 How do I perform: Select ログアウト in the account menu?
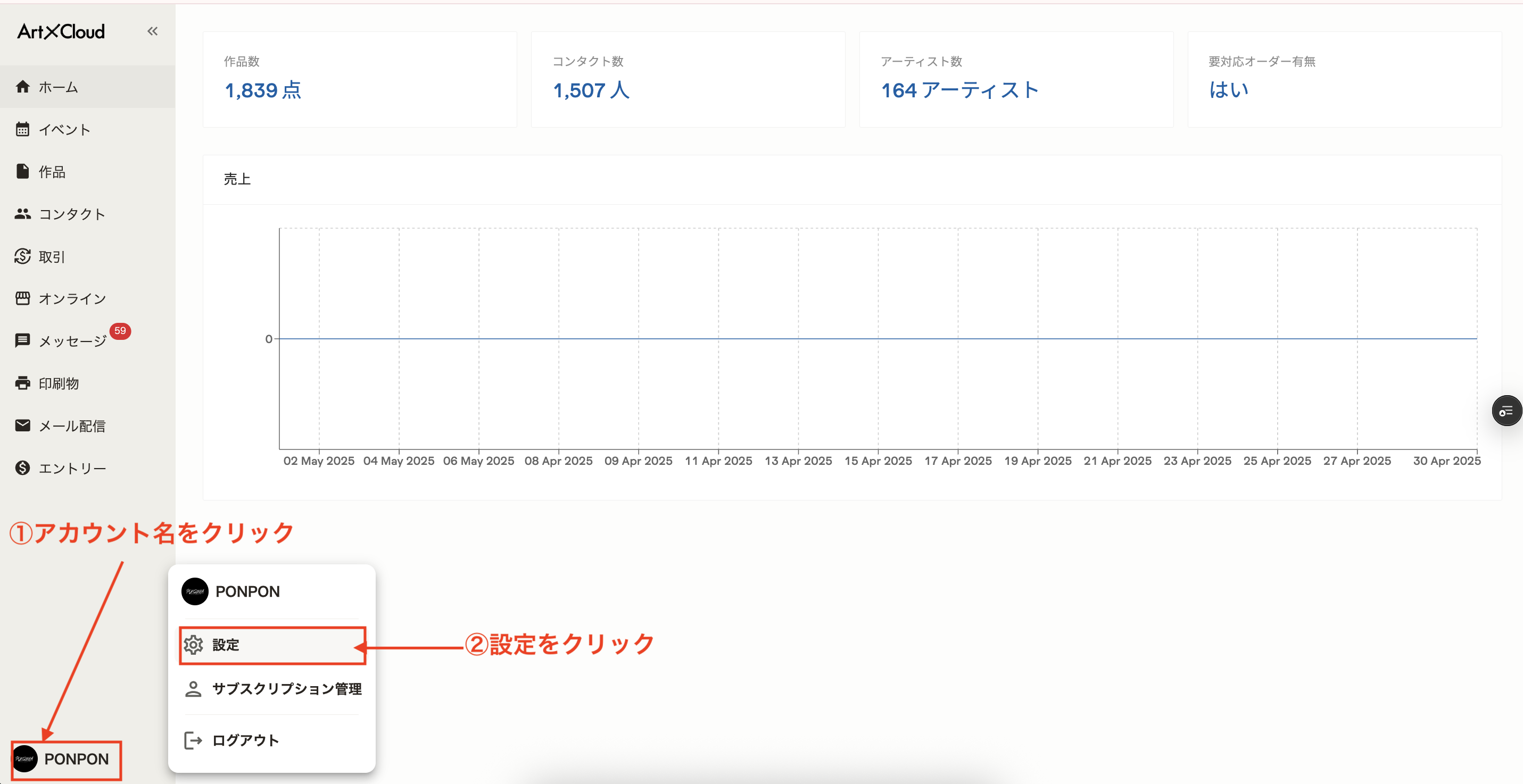(272, 740)
